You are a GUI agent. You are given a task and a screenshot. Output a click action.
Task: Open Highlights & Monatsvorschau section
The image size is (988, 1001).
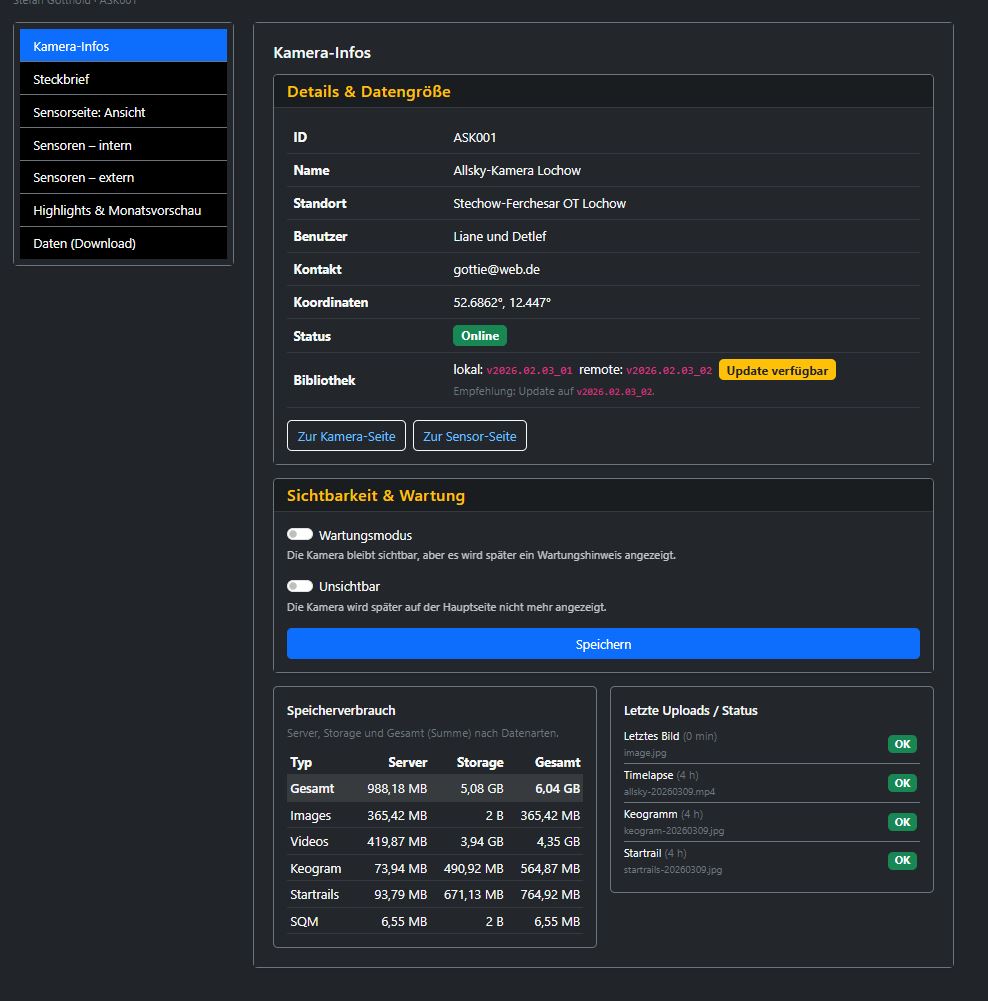pos(123,210)
